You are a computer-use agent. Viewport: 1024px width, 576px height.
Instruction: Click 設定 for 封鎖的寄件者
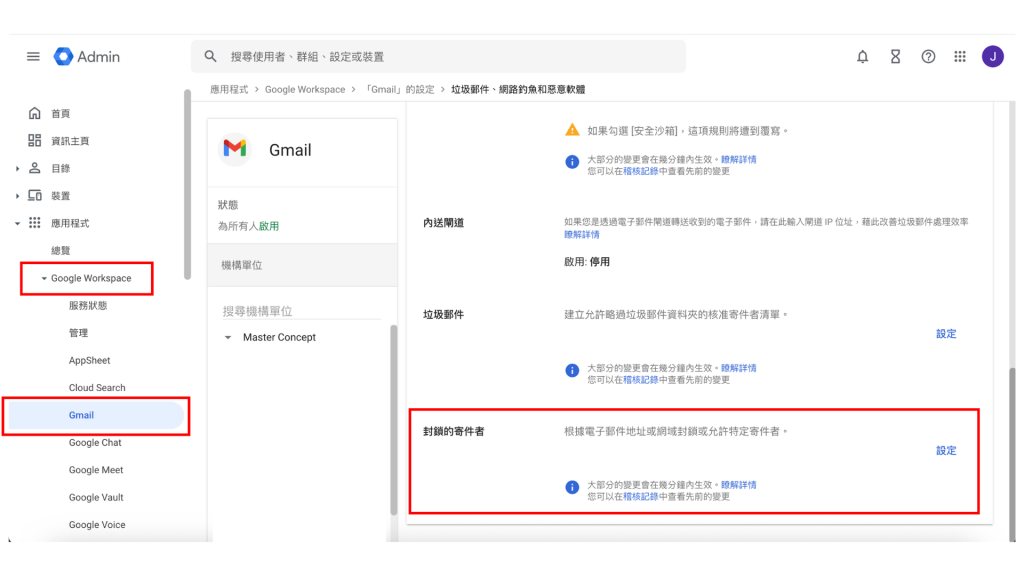coord(946,451)
